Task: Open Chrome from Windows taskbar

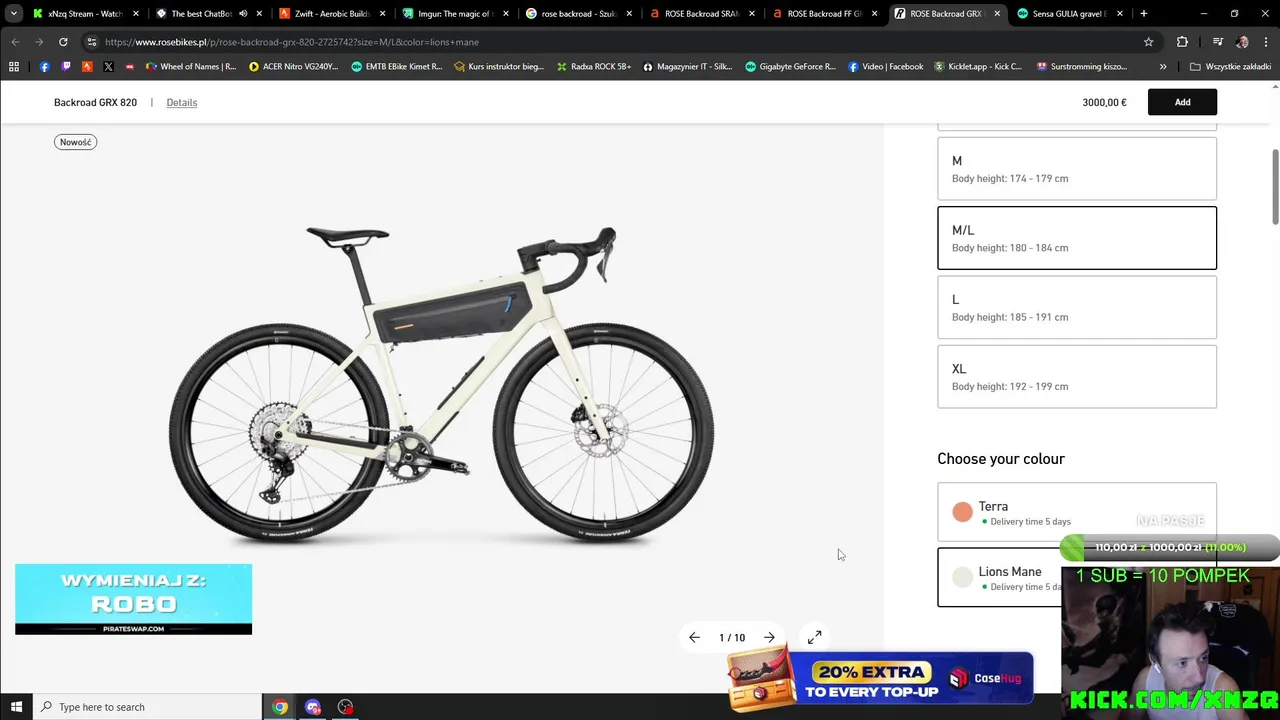Action: pos(280,707)
